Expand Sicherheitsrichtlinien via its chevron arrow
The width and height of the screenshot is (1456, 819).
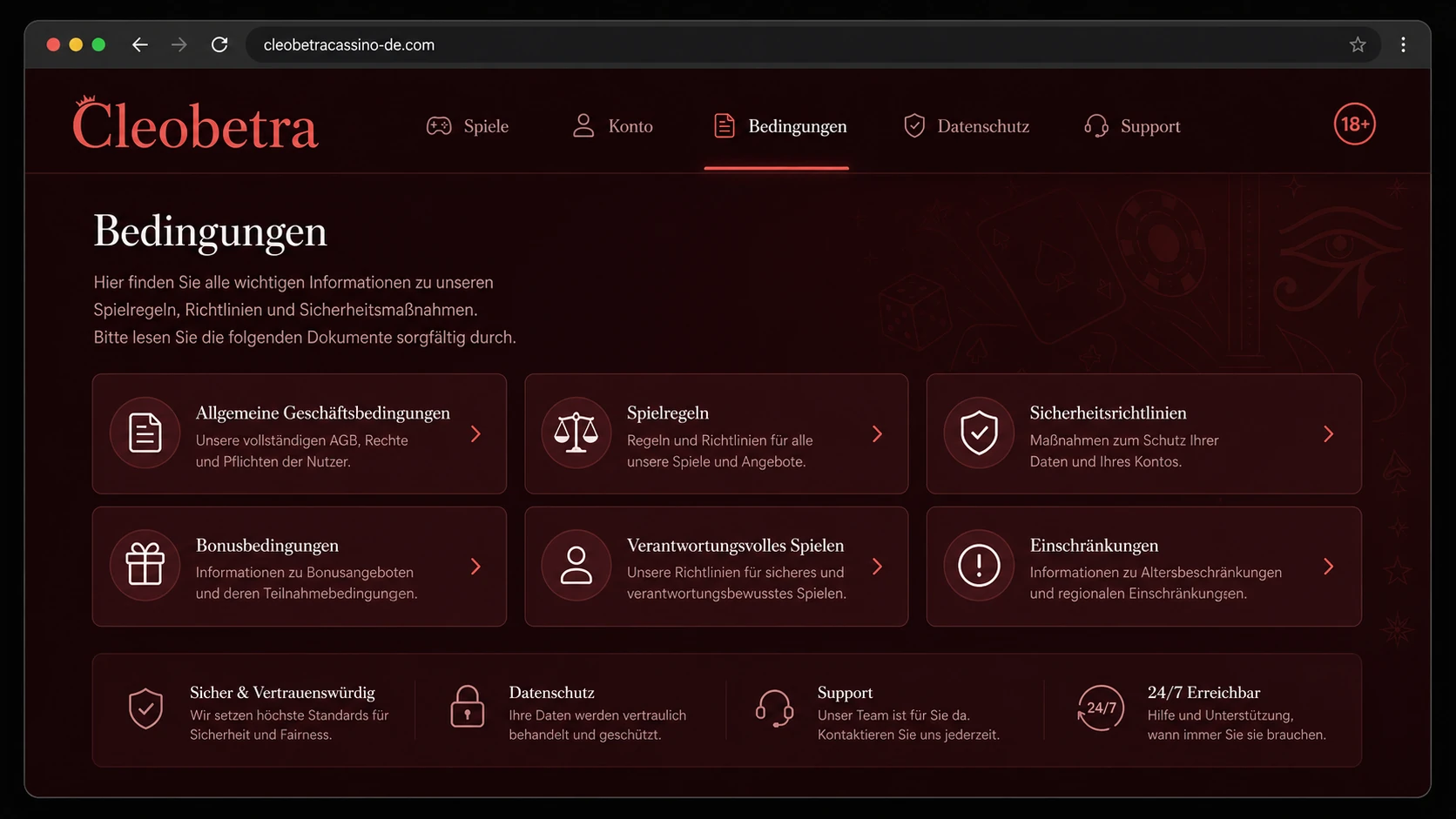click(1328, 434)
